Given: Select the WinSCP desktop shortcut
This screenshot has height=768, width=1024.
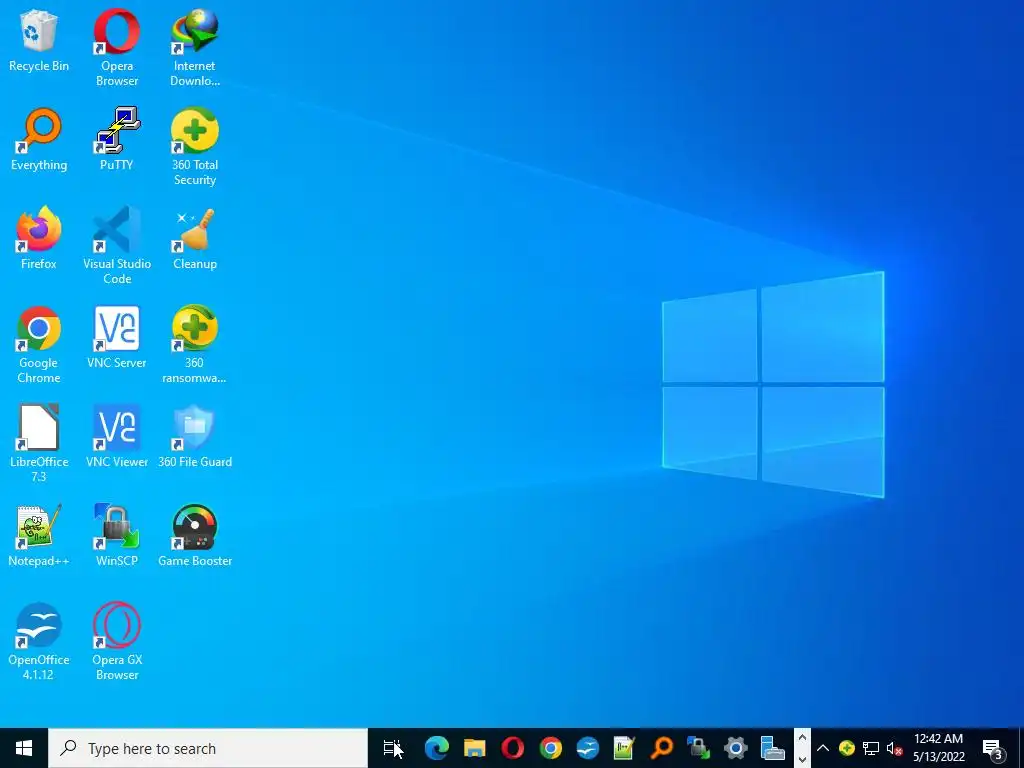Looking at the screenshot, I should point(117,536).
